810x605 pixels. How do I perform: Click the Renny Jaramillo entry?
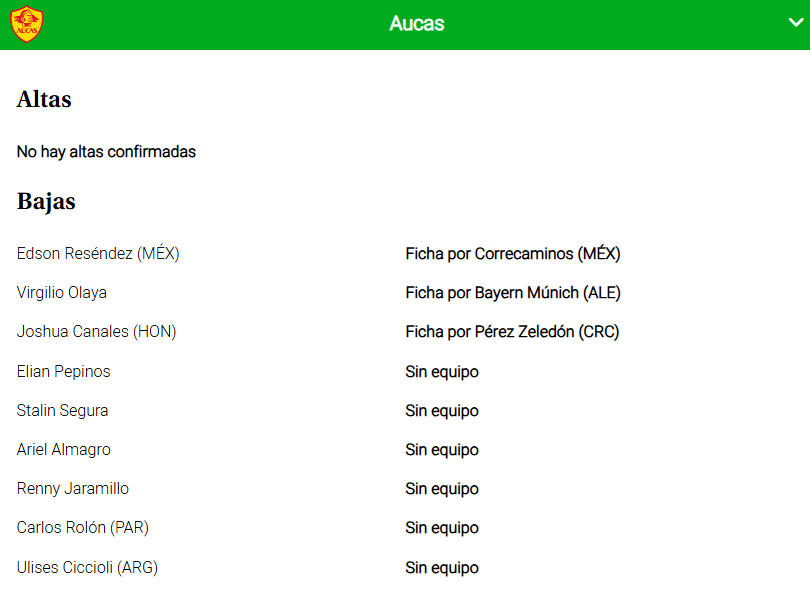73,489
